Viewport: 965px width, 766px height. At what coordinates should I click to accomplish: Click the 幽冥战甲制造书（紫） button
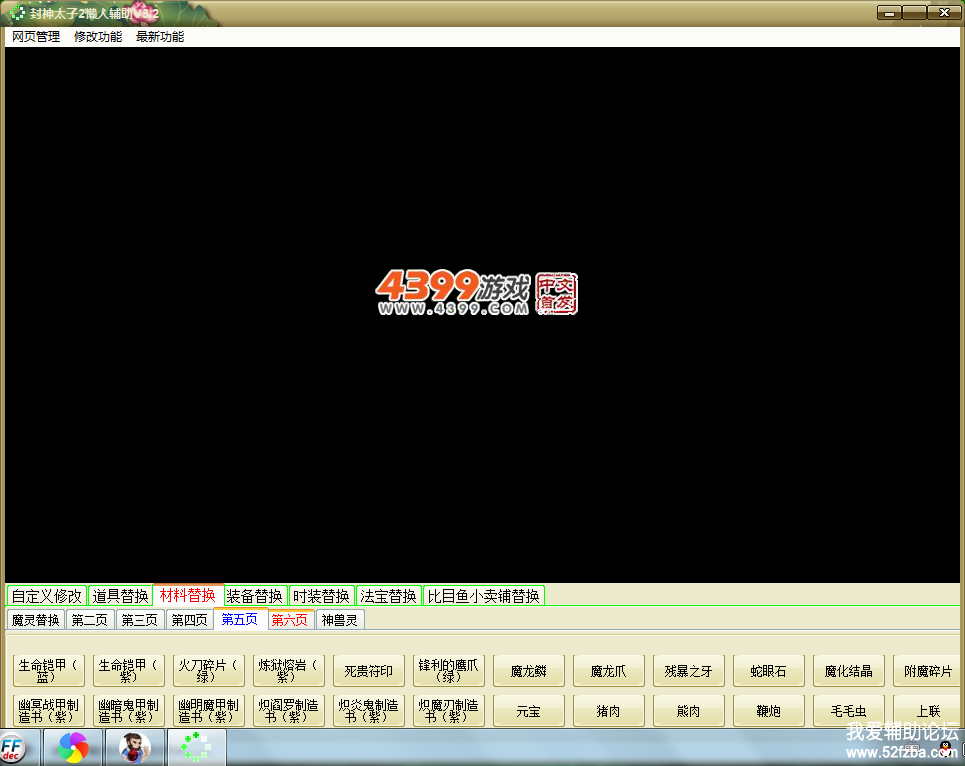tap(49, 711)
